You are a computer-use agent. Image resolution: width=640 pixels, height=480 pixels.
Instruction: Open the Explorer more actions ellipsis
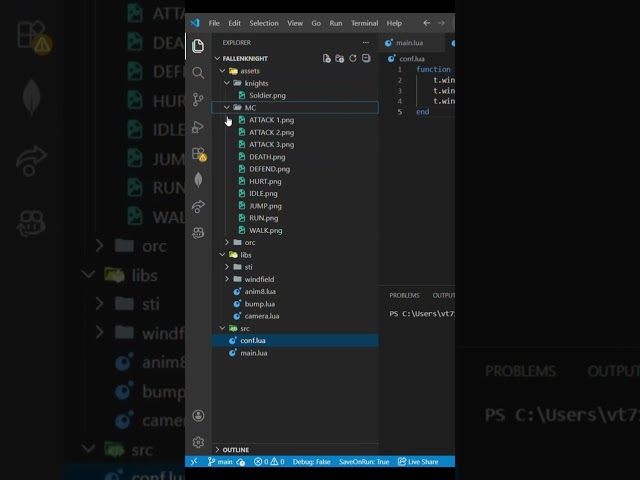click(x=366, y=42)
